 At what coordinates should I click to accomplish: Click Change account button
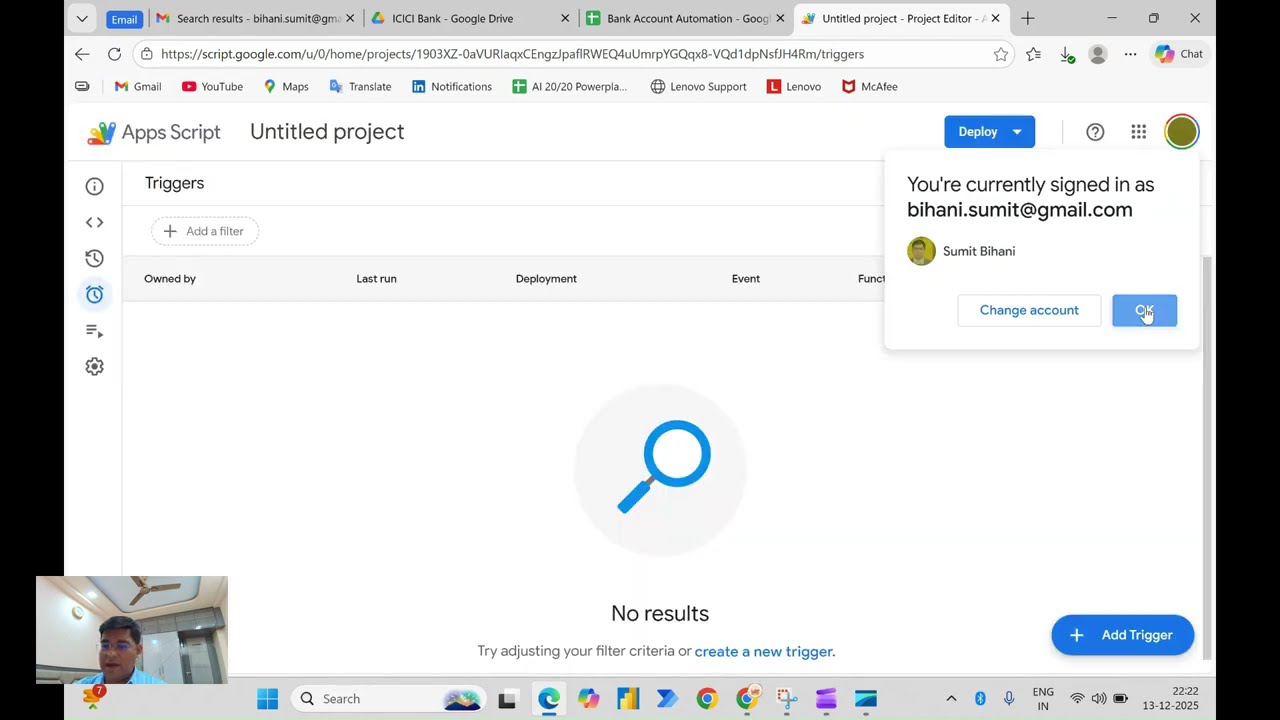pyautogui.click(x=1029, y=310)
